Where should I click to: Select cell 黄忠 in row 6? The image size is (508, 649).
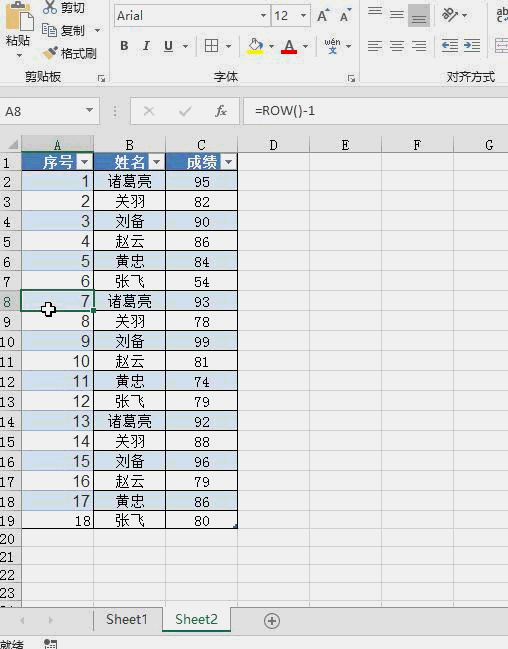(130, 262)
